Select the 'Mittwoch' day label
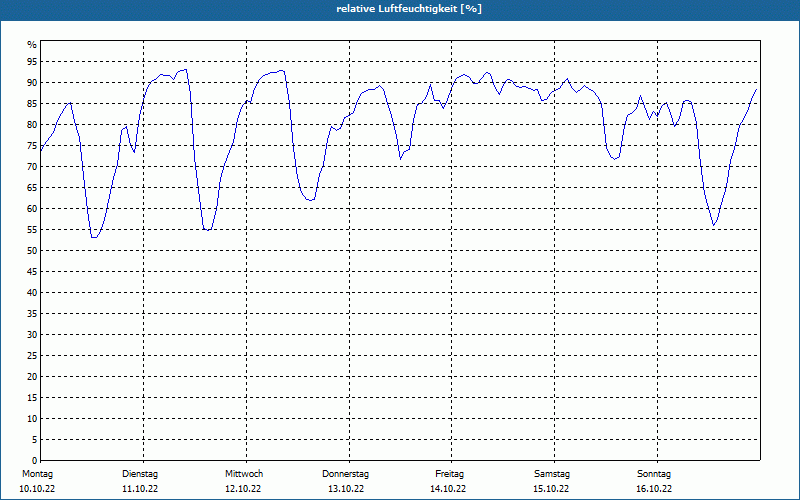Screen dimensions: 800x500 pyautogui.click(x=244, y=474)
